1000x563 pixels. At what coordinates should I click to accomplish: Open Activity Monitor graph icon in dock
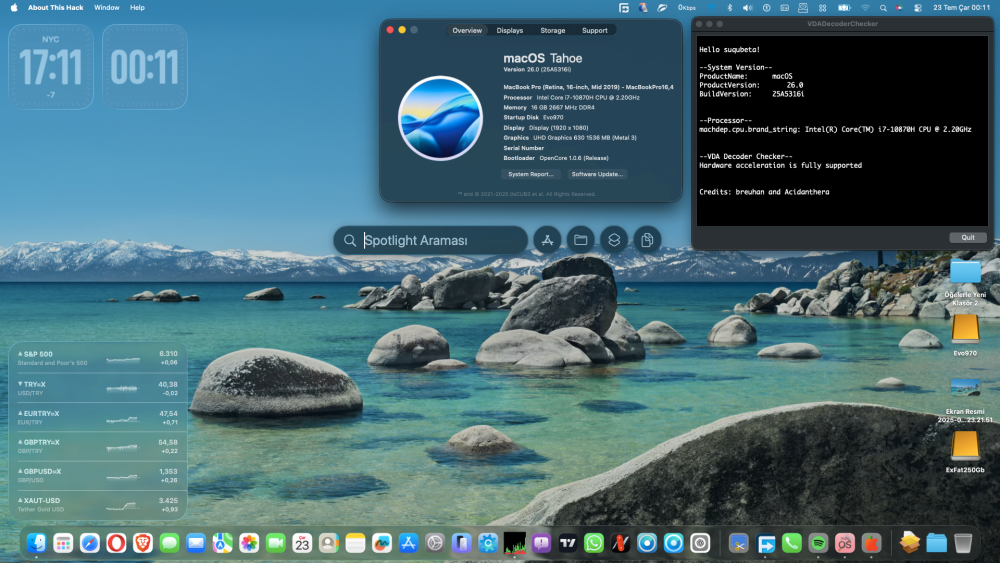point(515,543)
